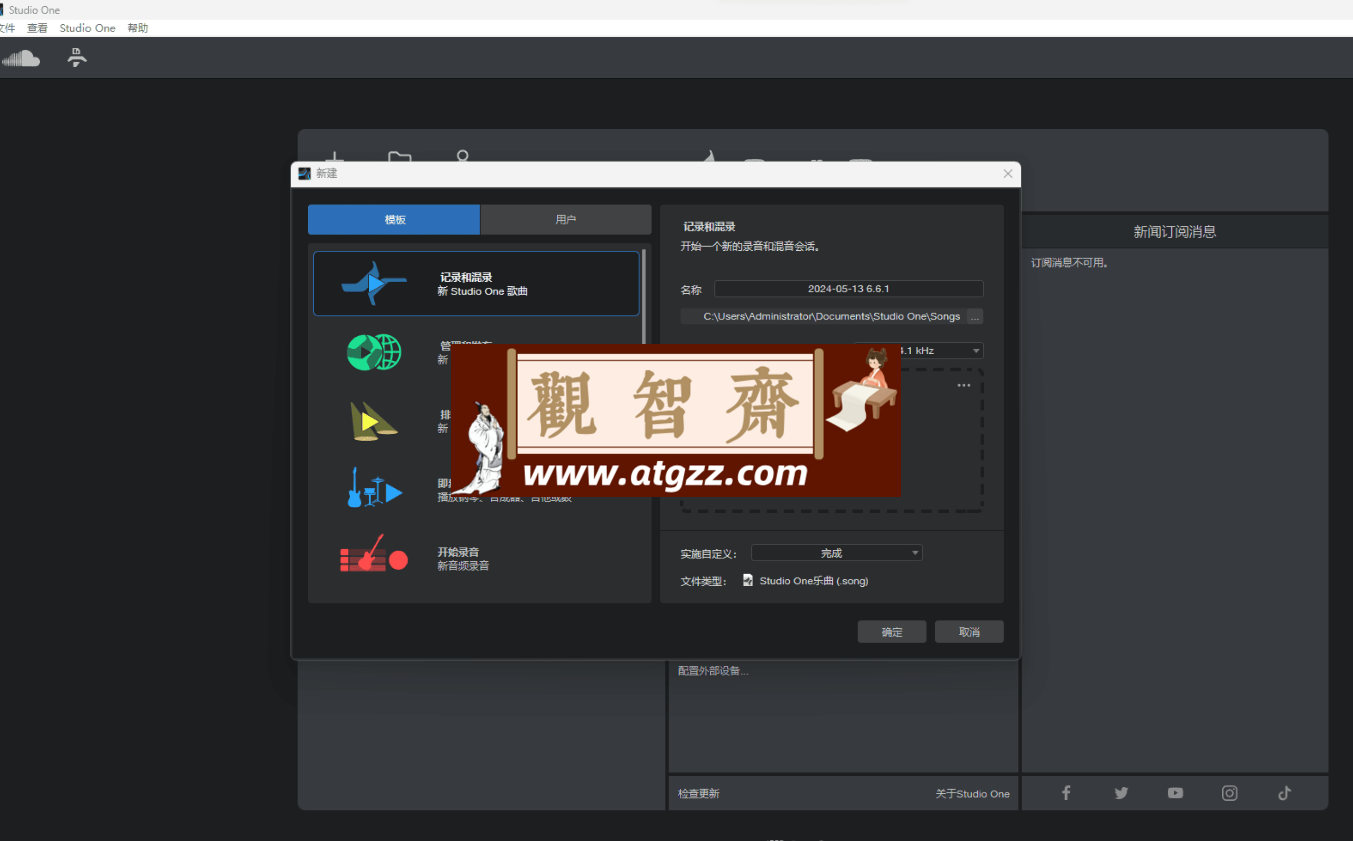This screenshot has width=1353, height=841.
Task: Click the … button in the dashed box
Action: [x=964, y=385]
